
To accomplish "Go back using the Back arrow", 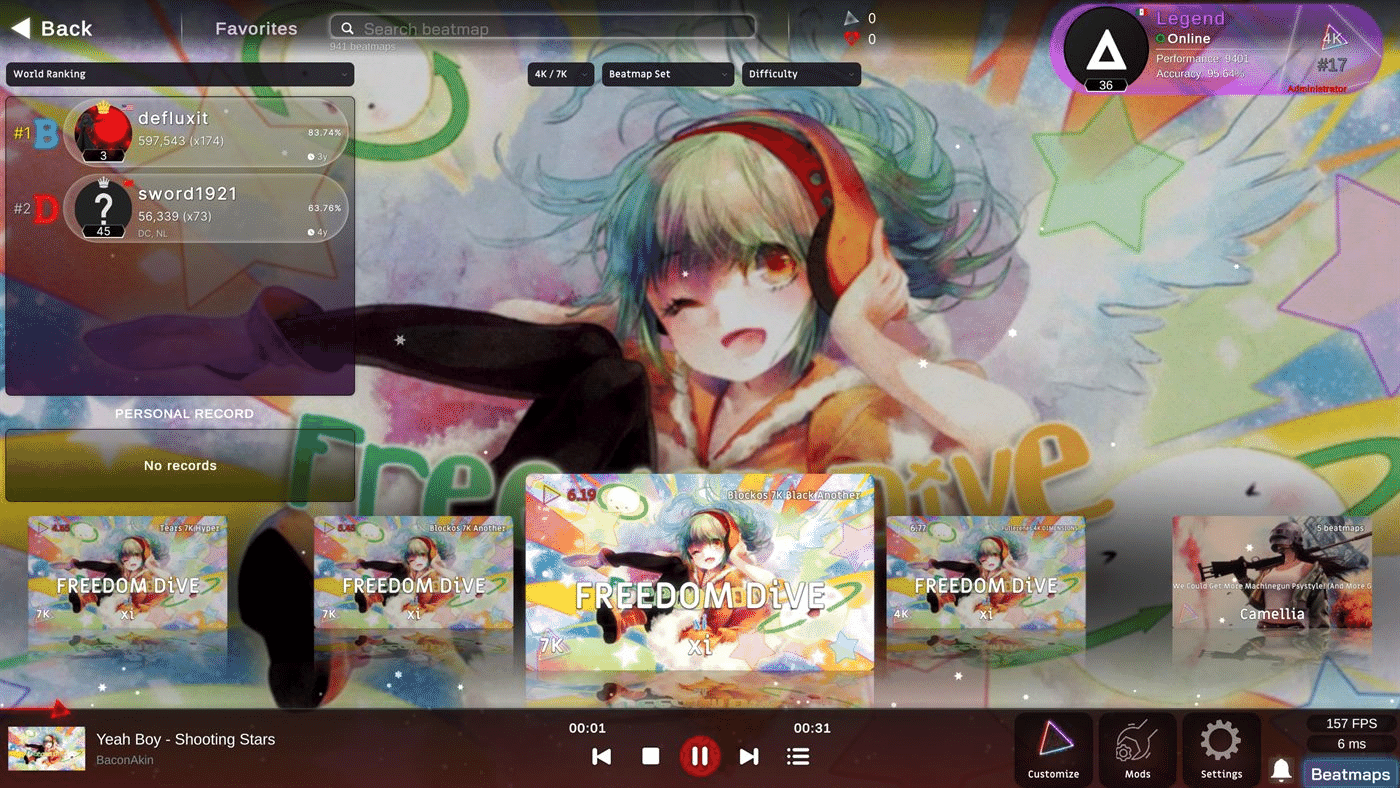I will [20, 28].
